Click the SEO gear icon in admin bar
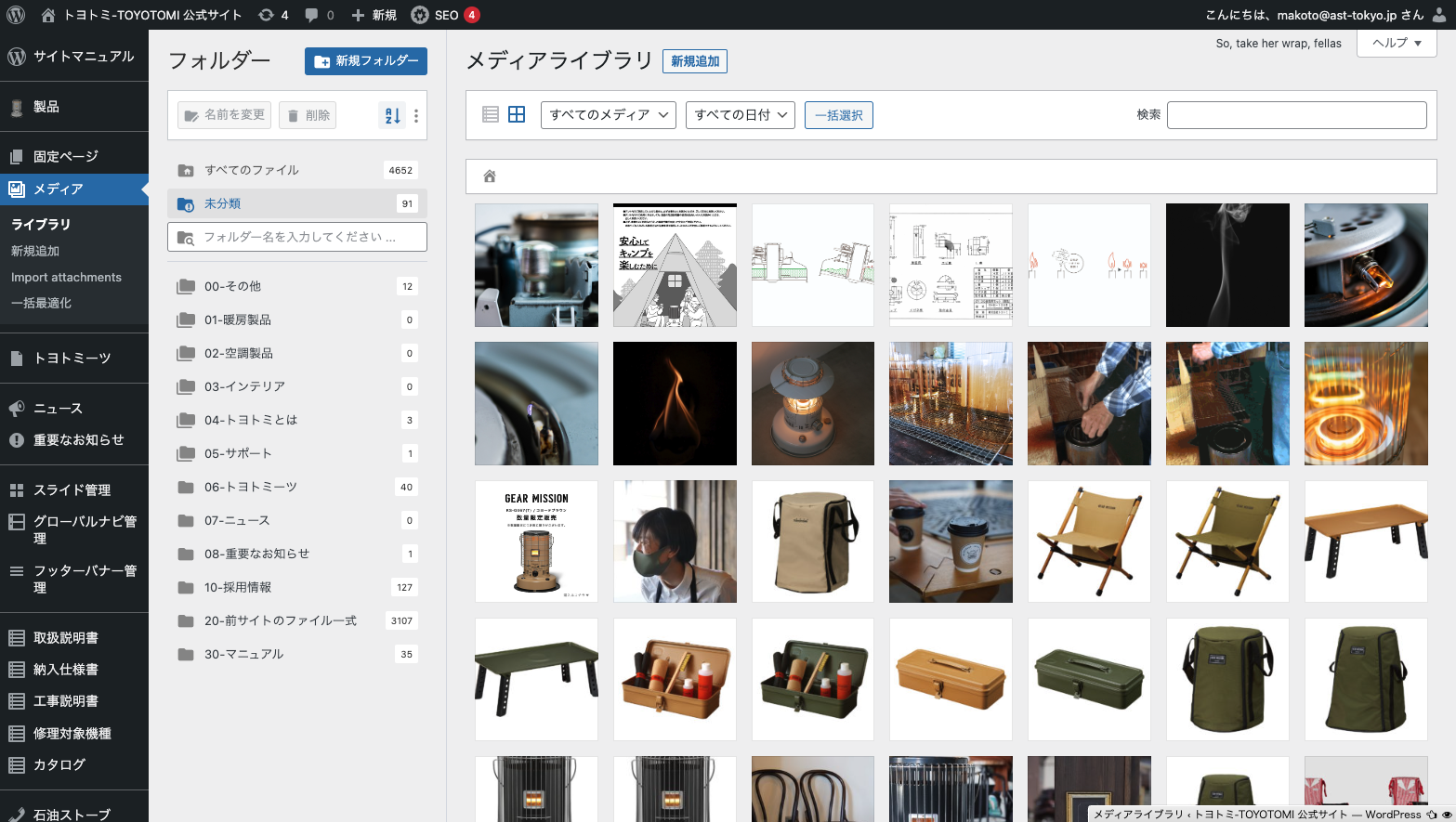 tap(420, 15)
